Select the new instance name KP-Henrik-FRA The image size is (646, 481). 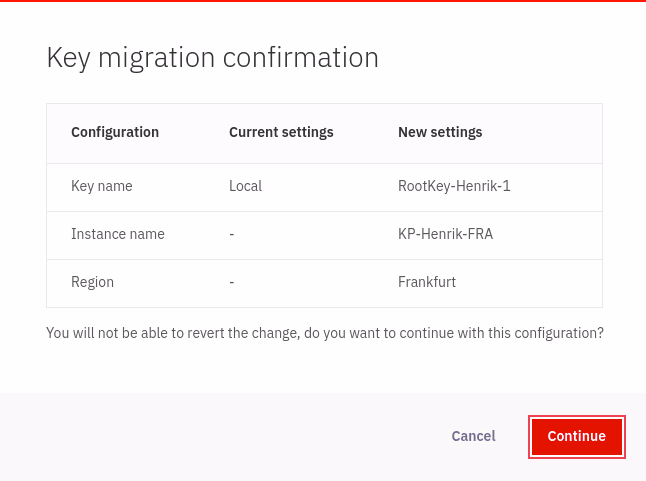[x=445, y=234]
